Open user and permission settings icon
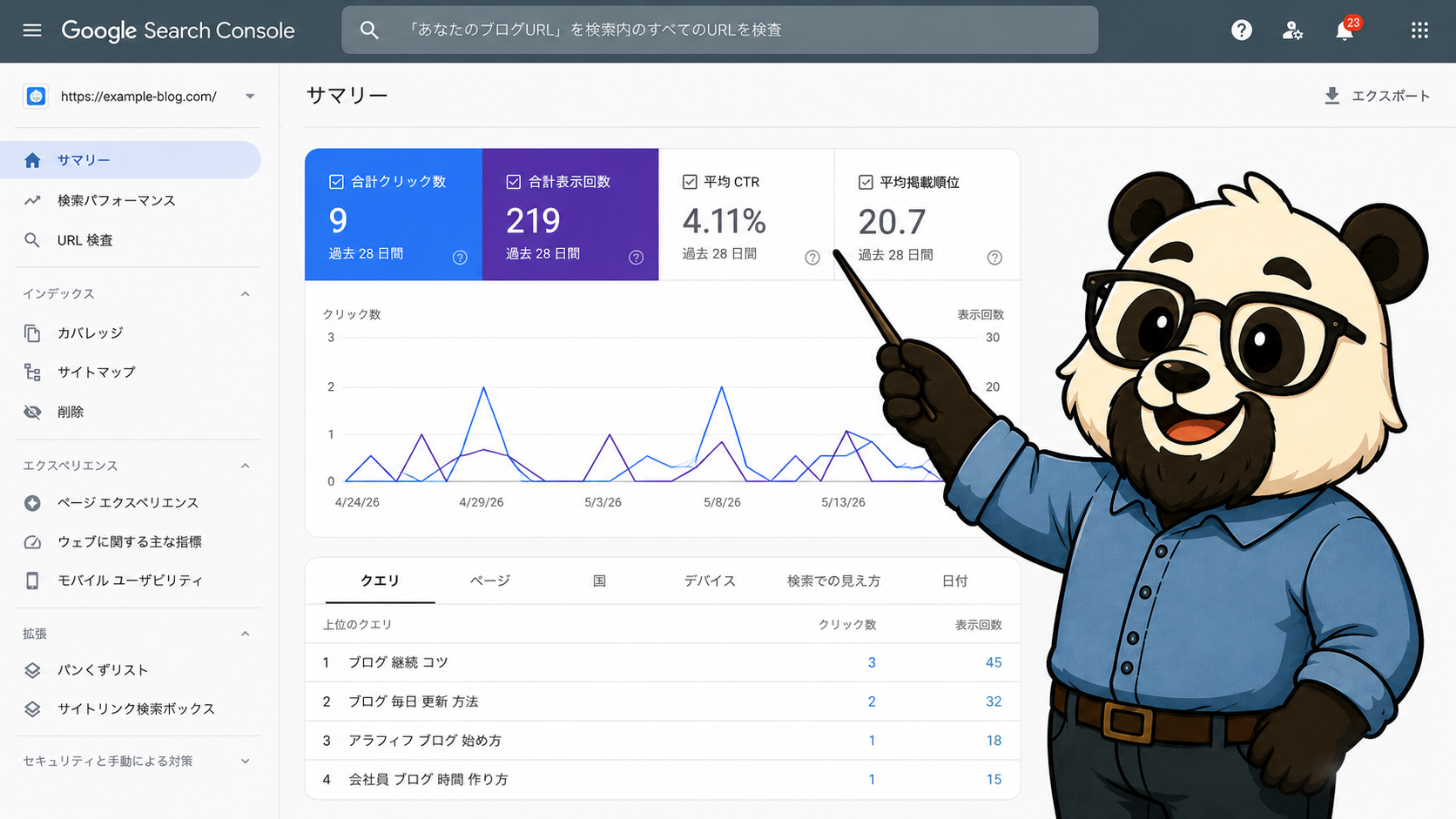 (x=1292, y=30)
